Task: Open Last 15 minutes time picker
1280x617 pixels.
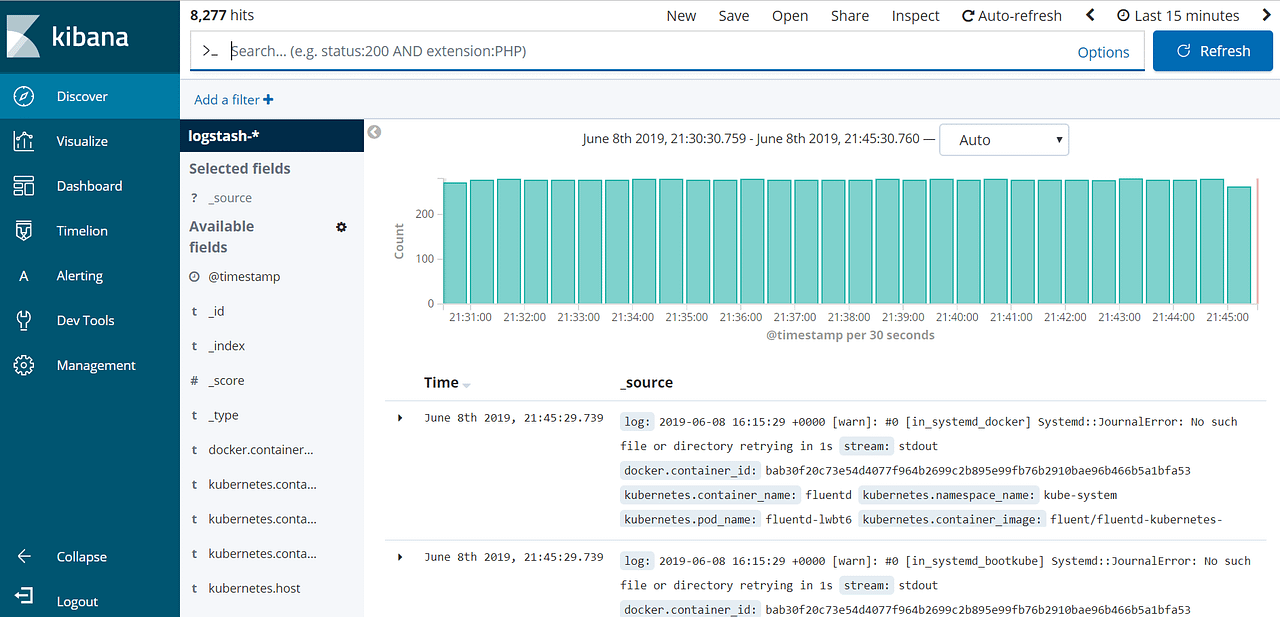Action: point(1177,15)
